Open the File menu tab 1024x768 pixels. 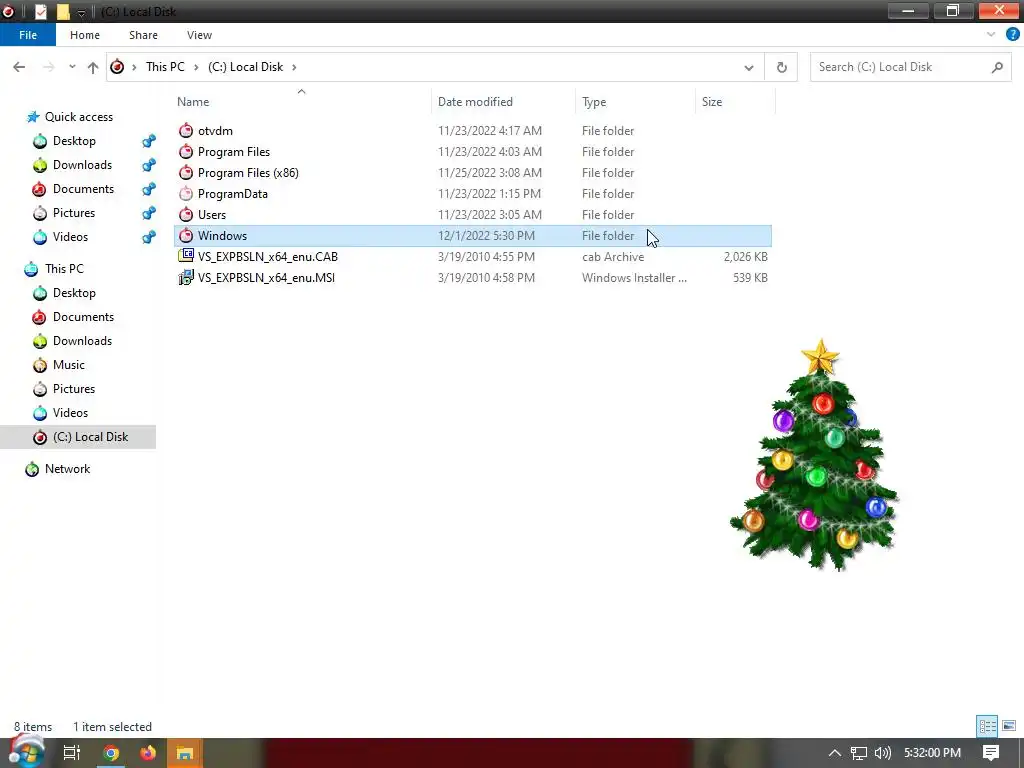(28, 35)
